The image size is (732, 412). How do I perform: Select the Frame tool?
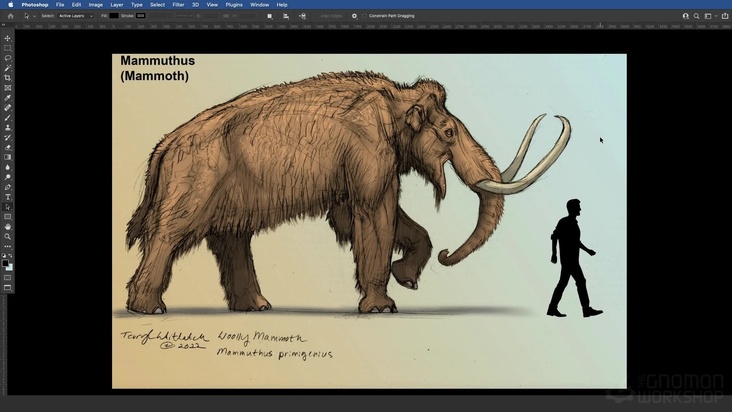click(7, 88)
